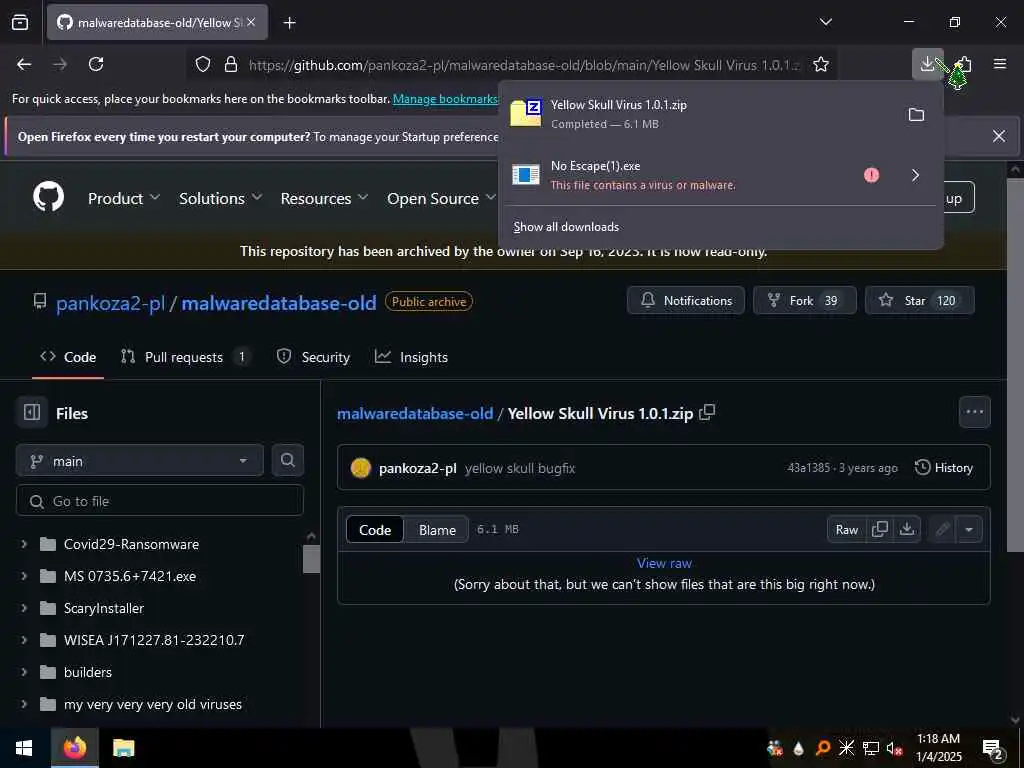Expand the Resources menu
Image resolution: width=1024 pixels, height=768 pixels.
pos(324,199)
